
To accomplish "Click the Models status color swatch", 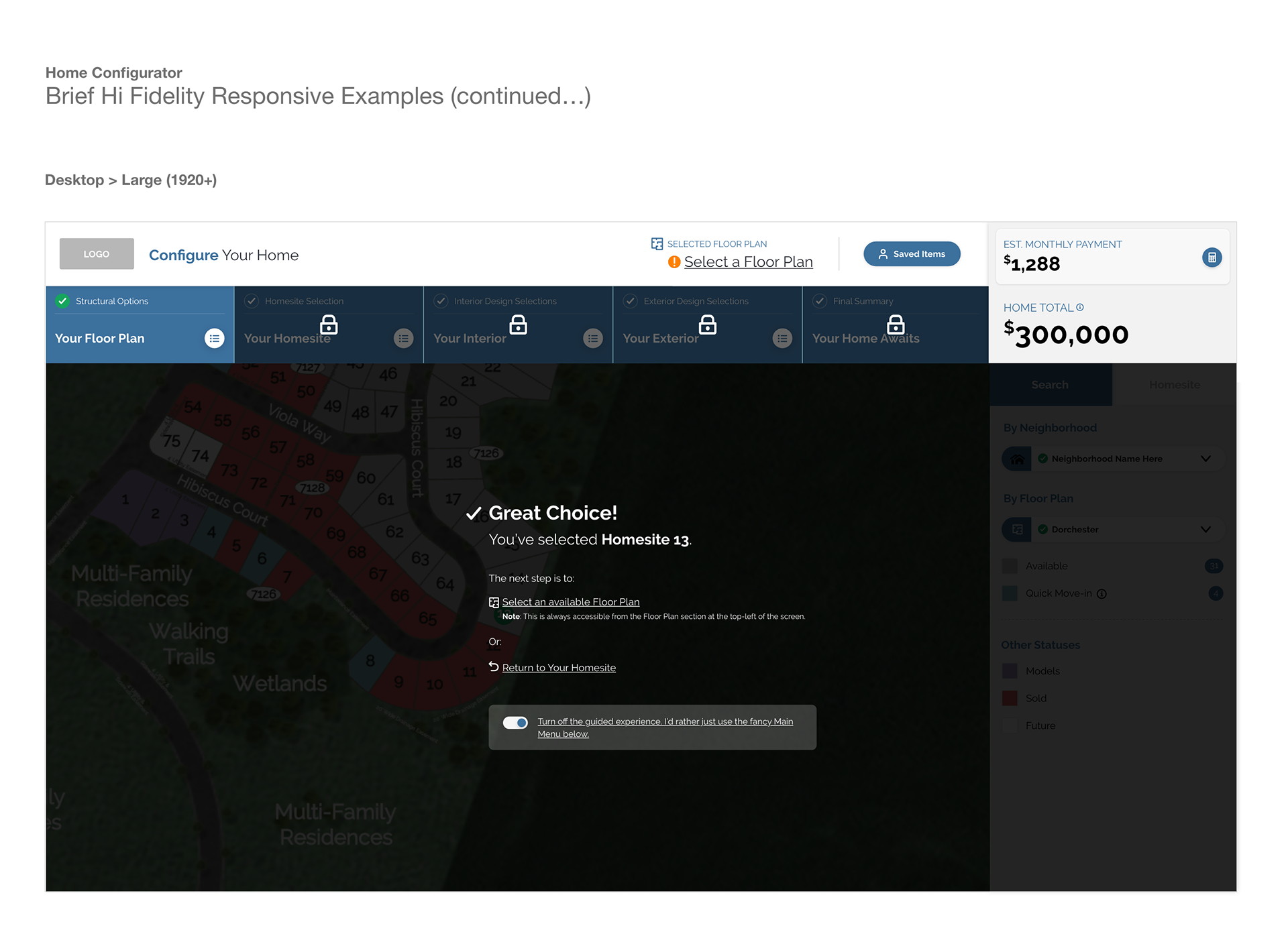I will coord(1010,671).
